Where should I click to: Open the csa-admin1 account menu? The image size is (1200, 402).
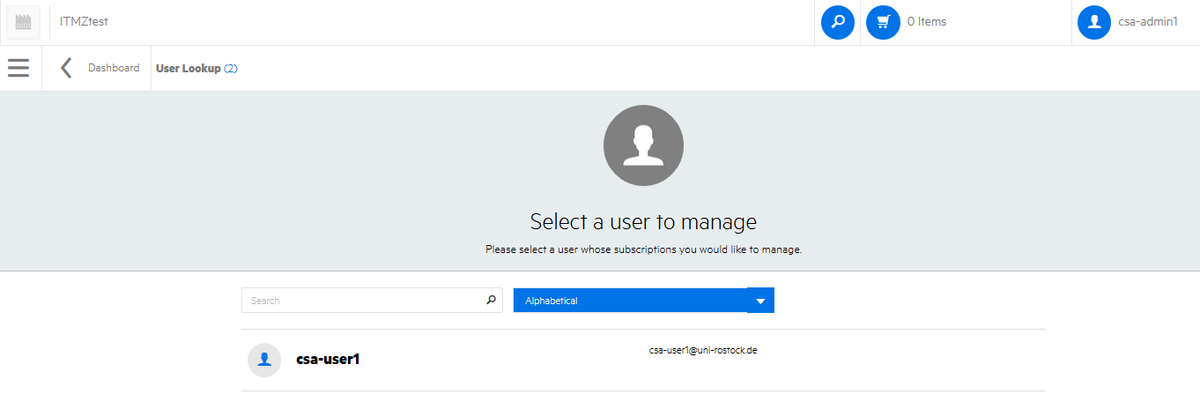click(x=1135, y=22)
